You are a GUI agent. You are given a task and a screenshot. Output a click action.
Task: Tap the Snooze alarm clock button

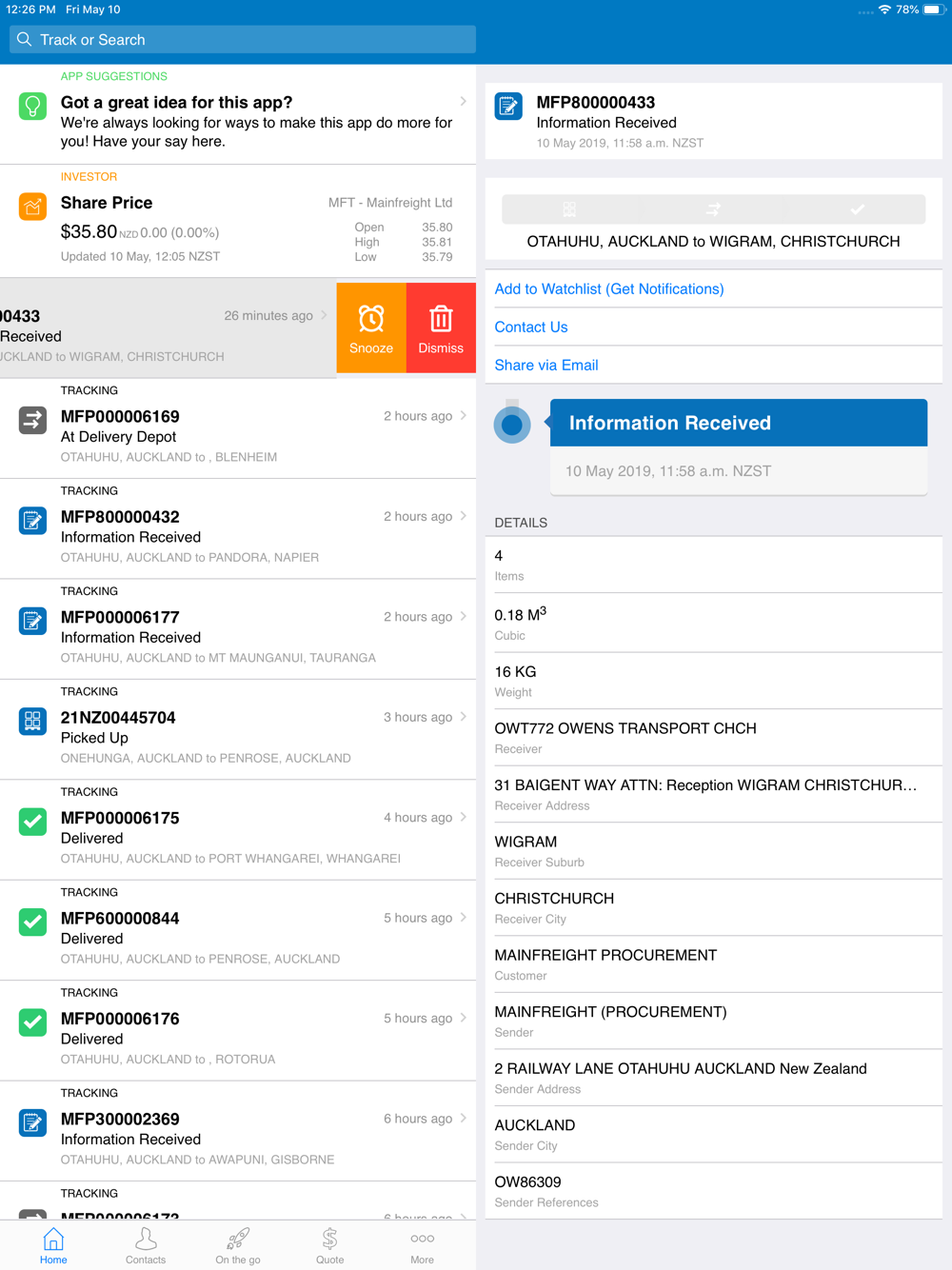click(371, 327)
